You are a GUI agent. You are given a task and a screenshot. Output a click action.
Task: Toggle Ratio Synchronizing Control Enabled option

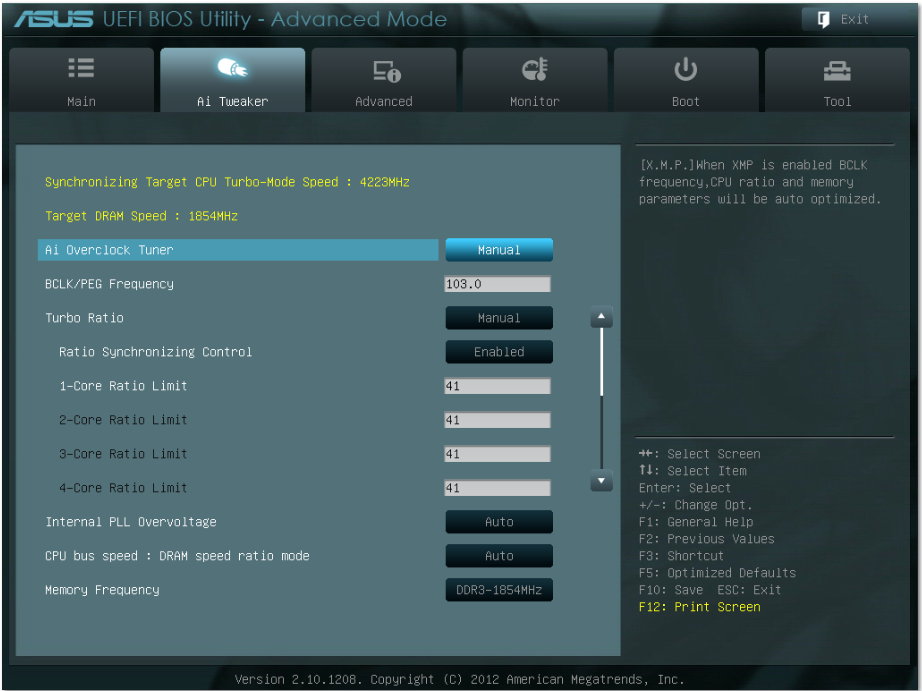point(499,352)
